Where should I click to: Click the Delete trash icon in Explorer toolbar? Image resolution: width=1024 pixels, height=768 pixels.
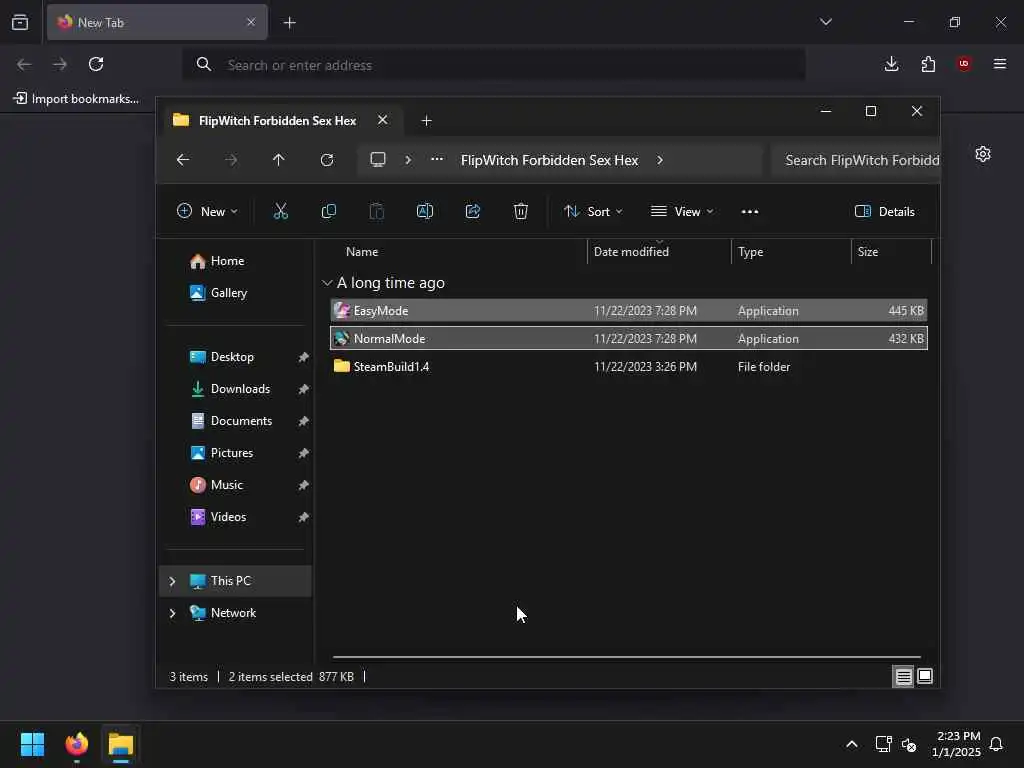point(520,211)
